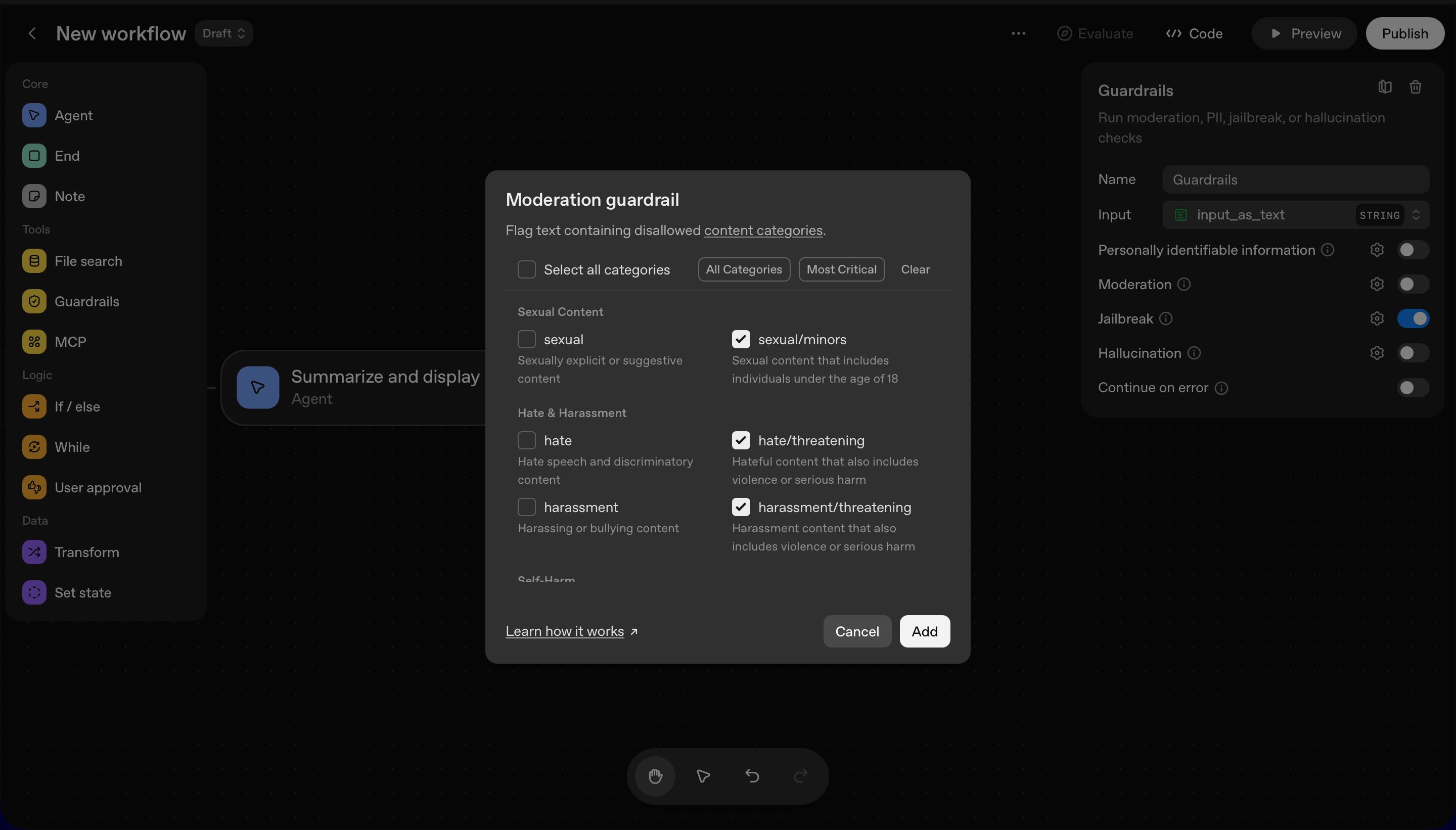1456x830 pixels.
Task: Check the harassment category checkbox
Action: click(526, 508)
